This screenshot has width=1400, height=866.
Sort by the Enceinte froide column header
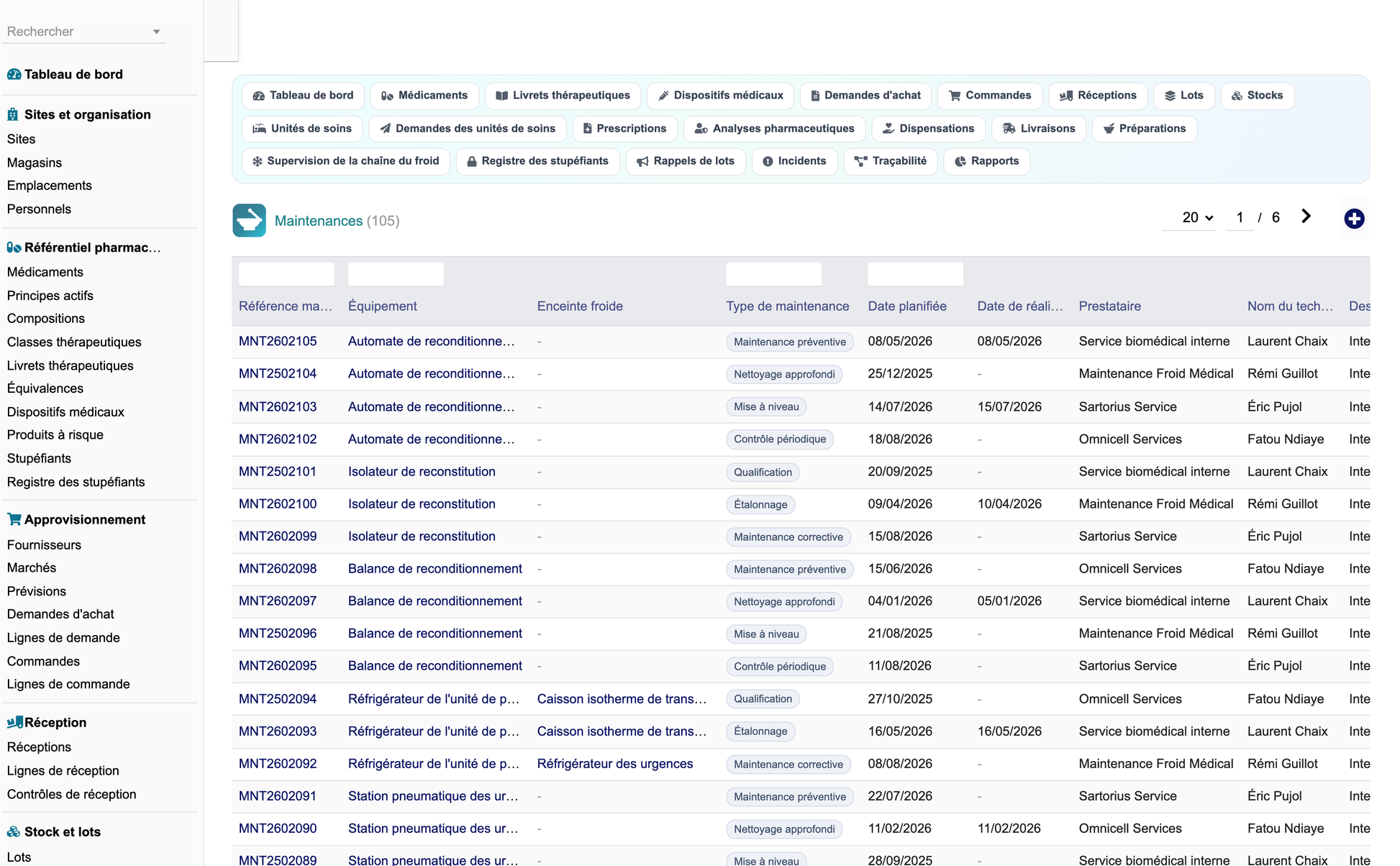click(580, 306)
